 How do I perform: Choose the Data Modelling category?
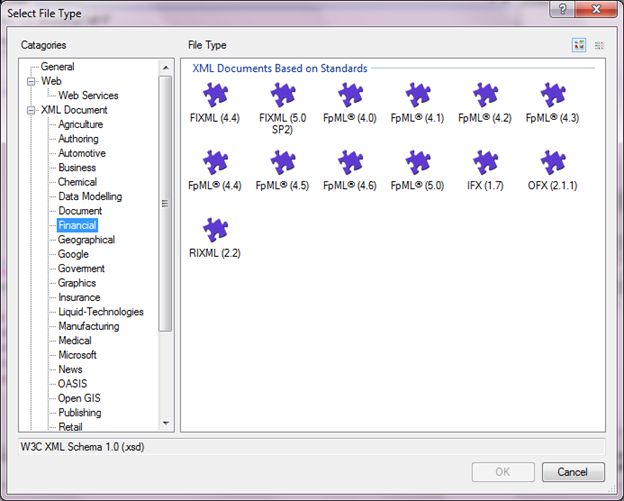90,196
